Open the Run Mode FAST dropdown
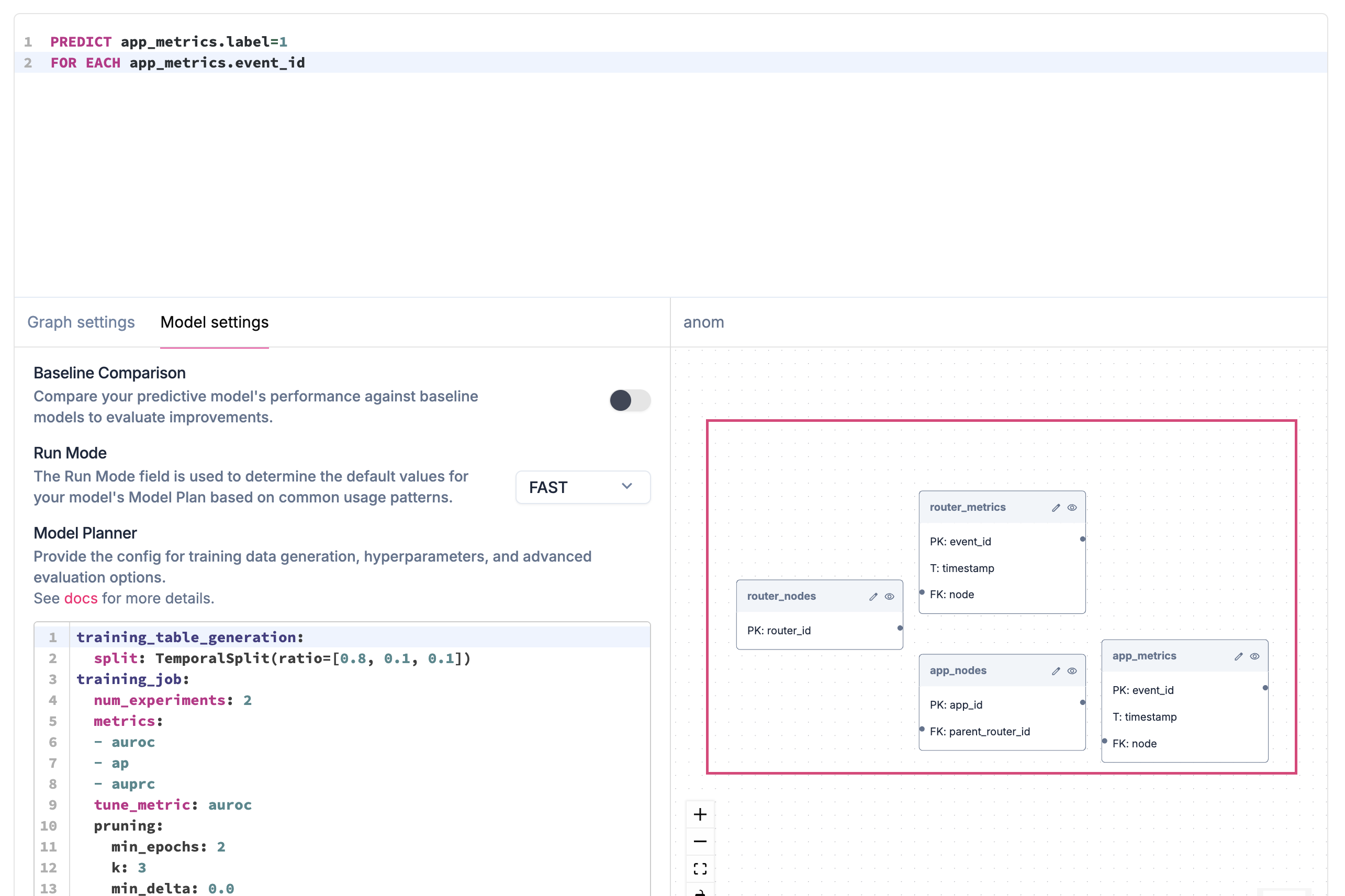 (581, 487)
